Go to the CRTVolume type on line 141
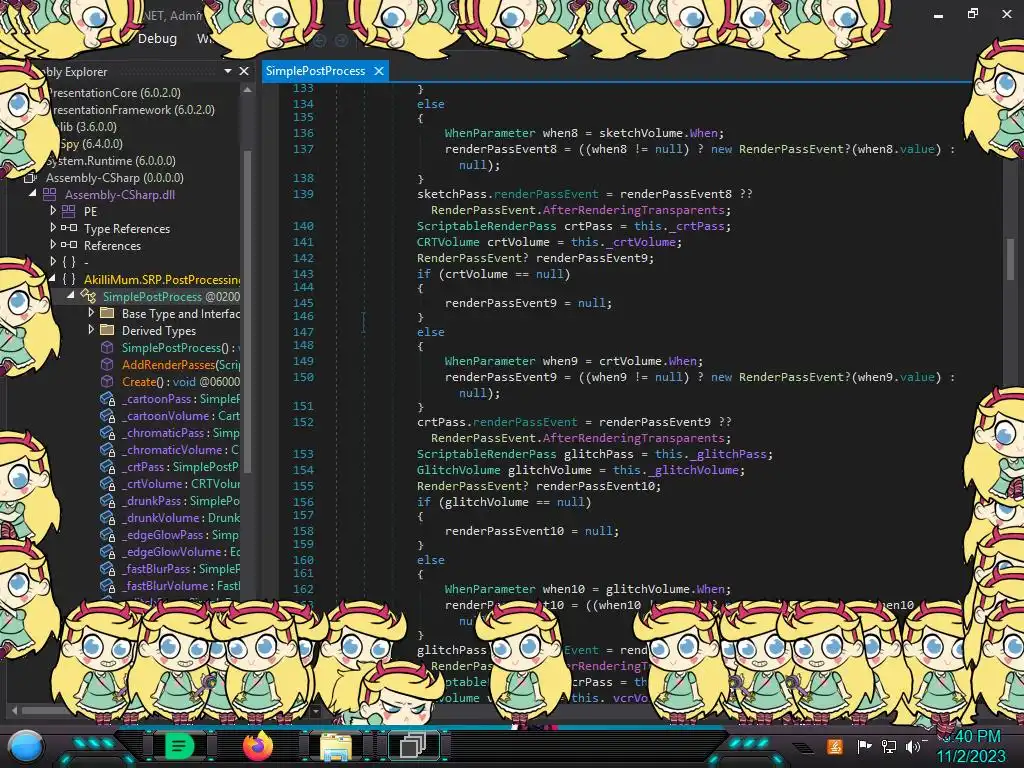 pos(448,242)
